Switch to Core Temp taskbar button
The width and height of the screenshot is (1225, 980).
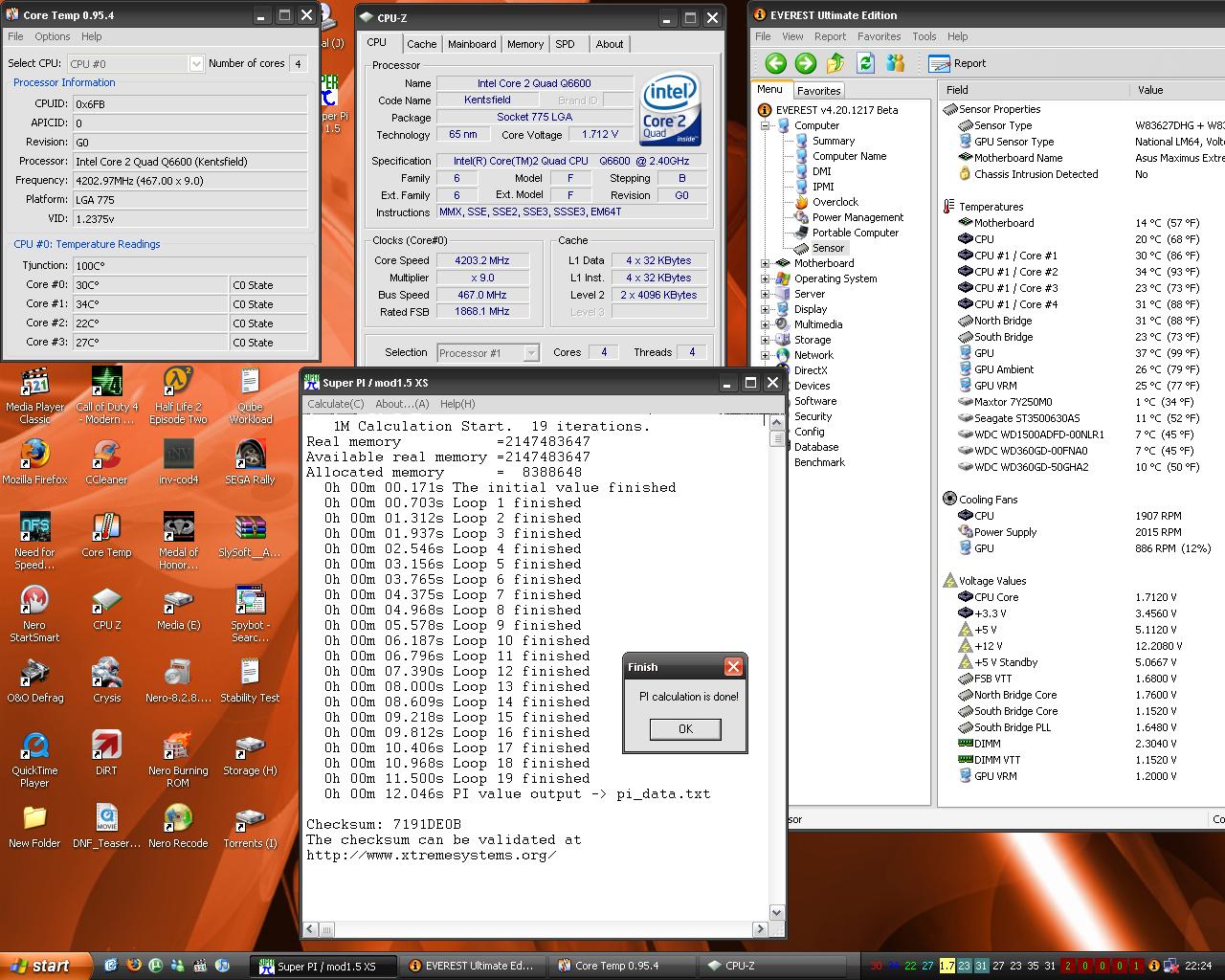[x=622, y=966]
